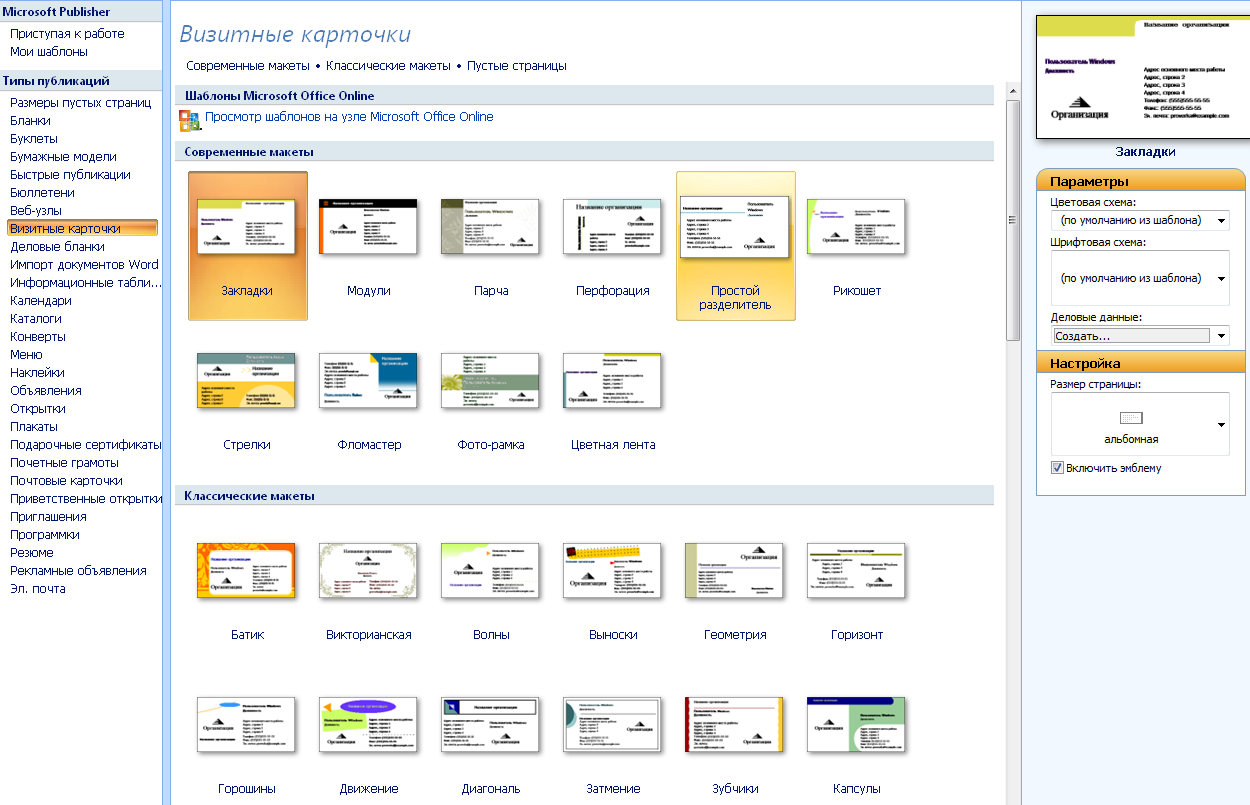This screenshot has height=805, width=1250.
Task: Select Почетные грамоты publication type
Action: point(64,463)
